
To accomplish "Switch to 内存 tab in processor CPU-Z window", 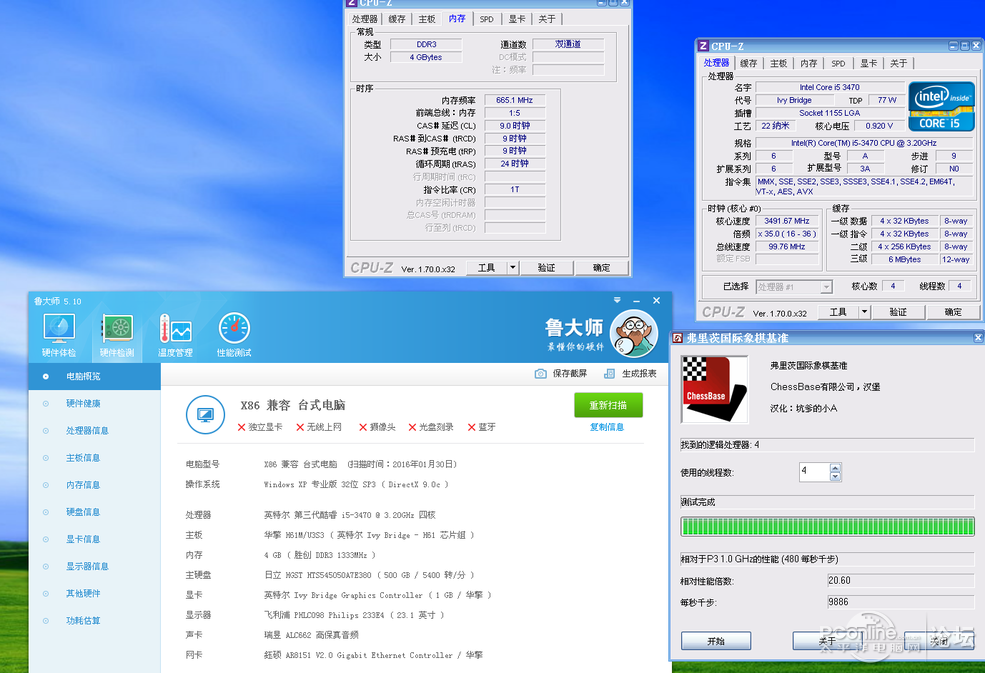I will pyautogui.click(x=808, y=63).
